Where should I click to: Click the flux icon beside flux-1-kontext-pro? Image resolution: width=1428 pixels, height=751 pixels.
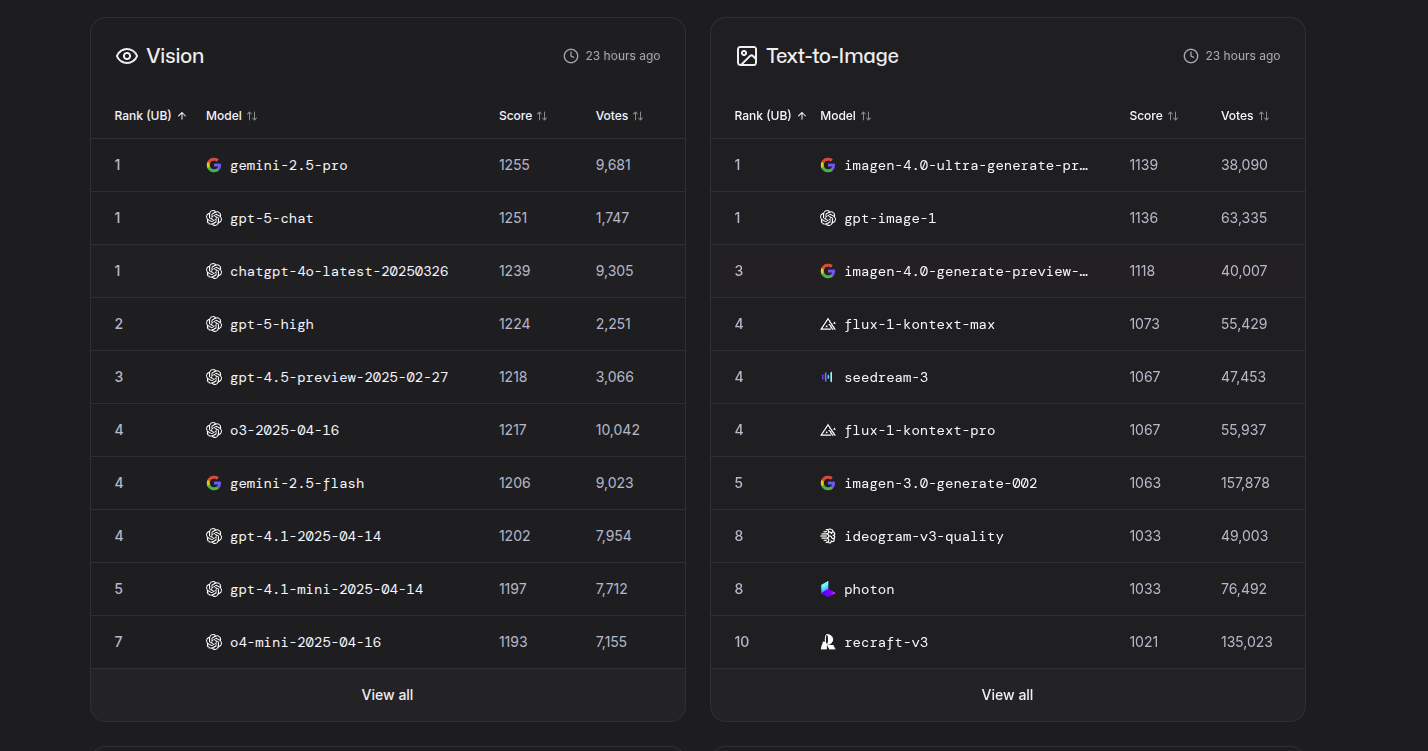point(828,430)
